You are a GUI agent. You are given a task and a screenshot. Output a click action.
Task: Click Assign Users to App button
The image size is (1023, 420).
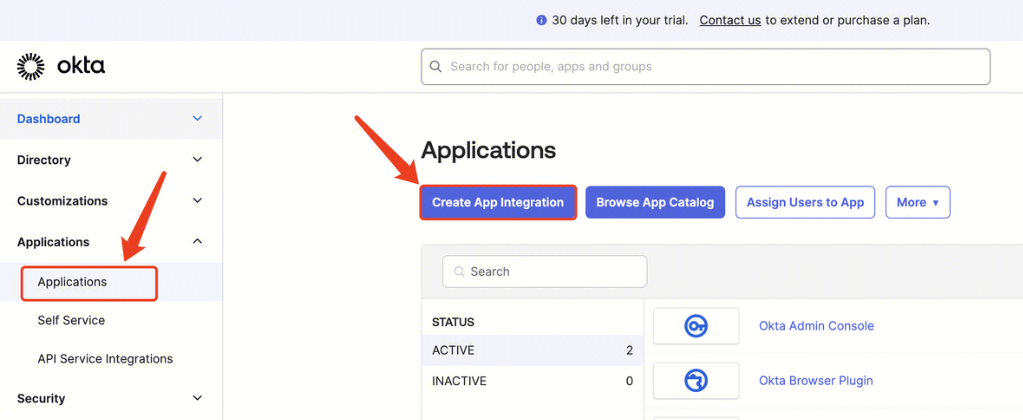coord(805,202)
